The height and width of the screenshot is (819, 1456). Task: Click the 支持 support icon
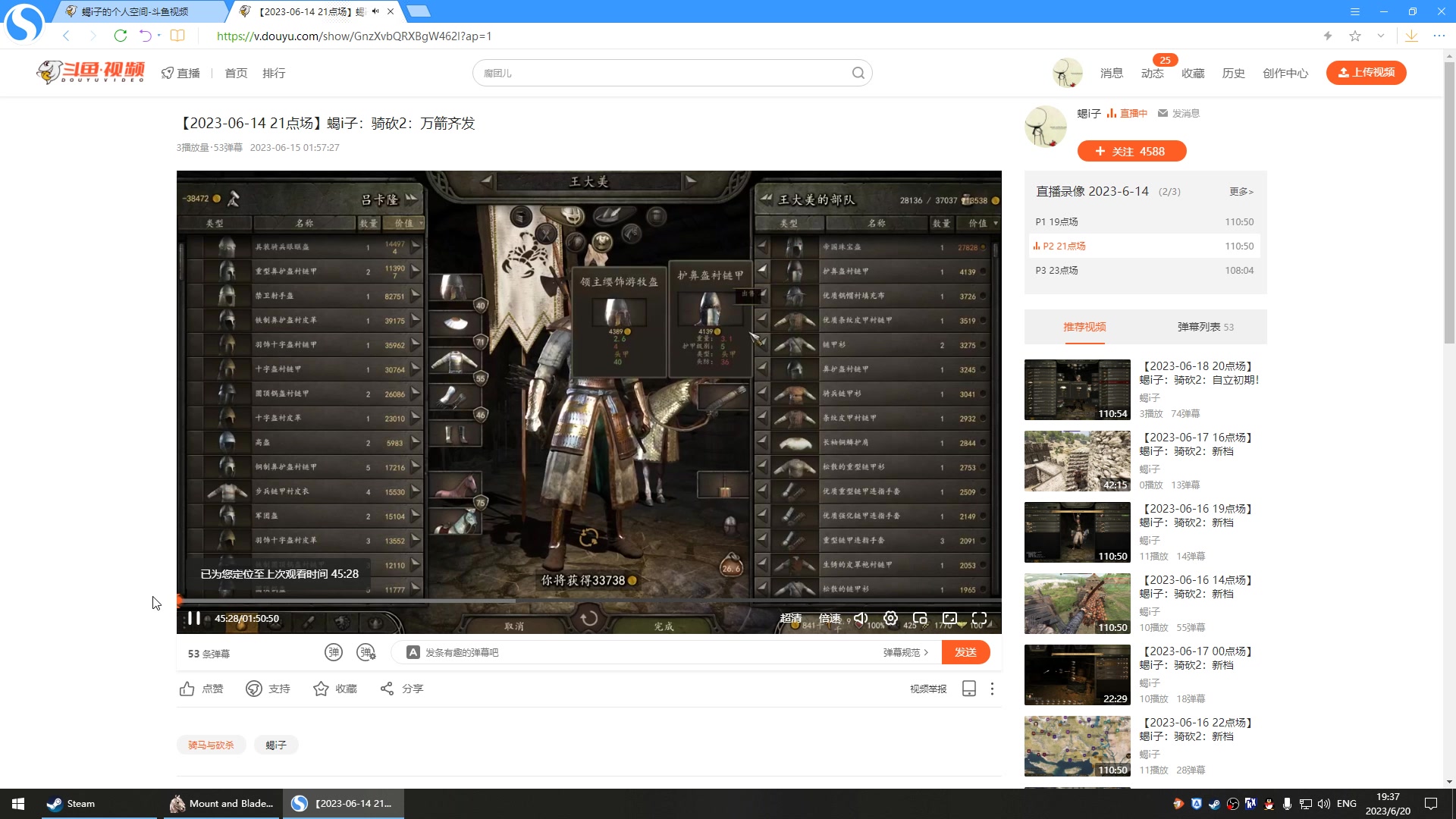coord(254,689)
